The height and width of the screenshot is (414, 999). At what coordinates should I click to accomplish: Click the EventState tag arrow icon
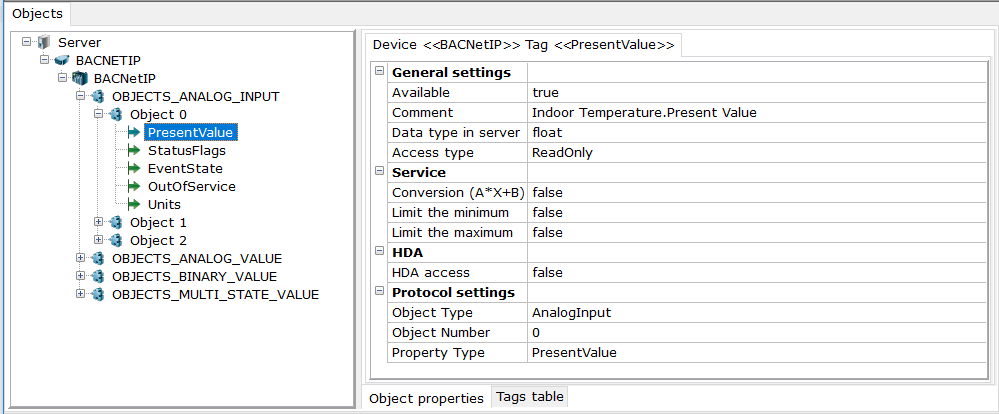coord(133,169)
